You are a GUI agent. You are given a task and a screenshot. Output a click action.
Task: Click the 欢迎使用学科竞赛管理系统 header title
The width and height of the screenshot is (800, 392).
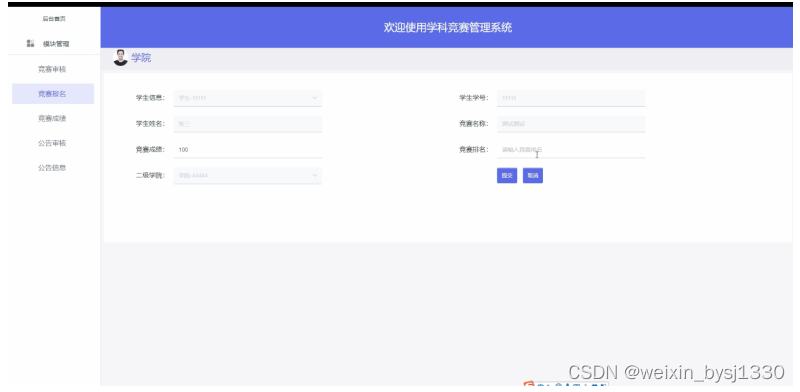447,28
